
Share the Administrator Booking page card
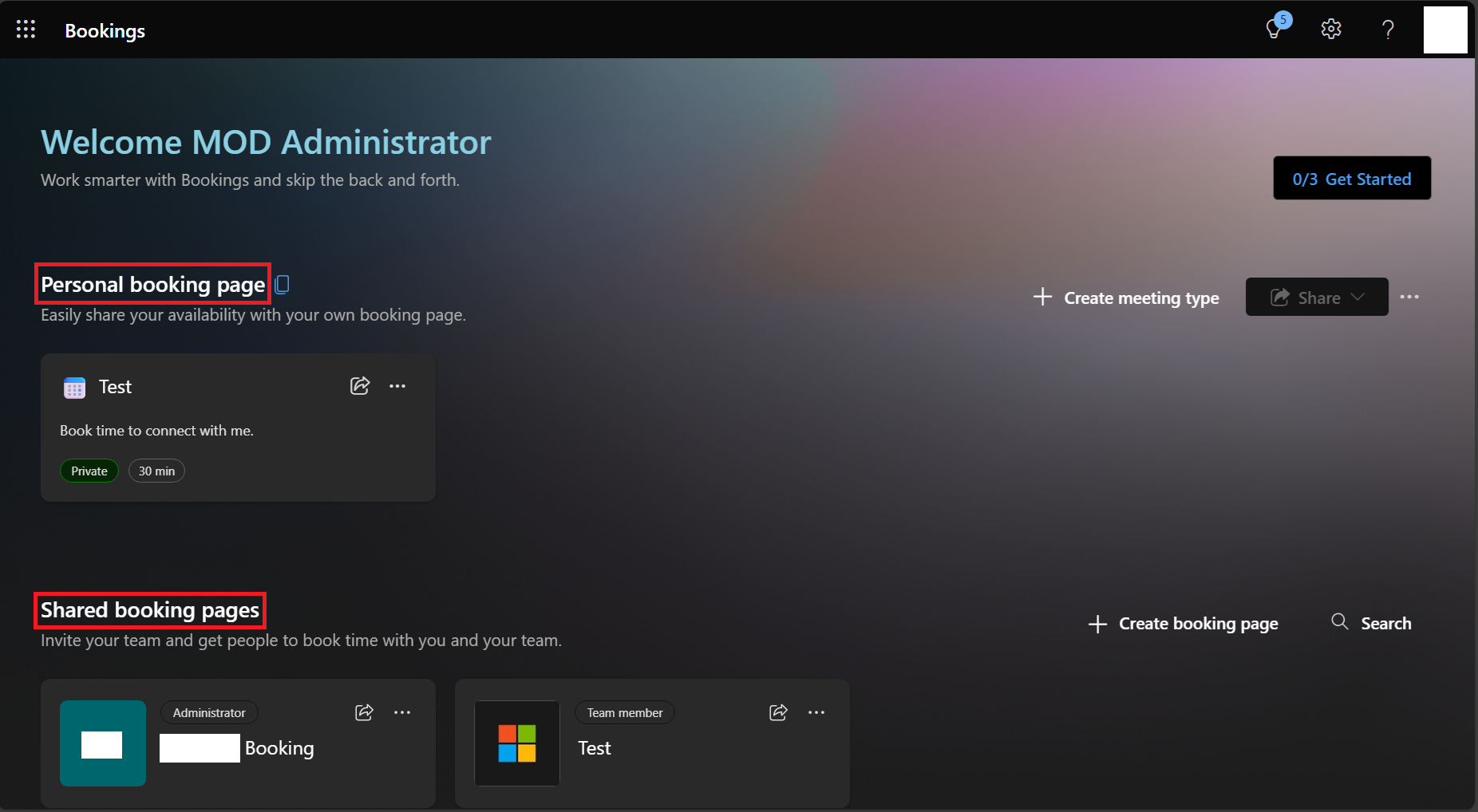click(364, 712)
